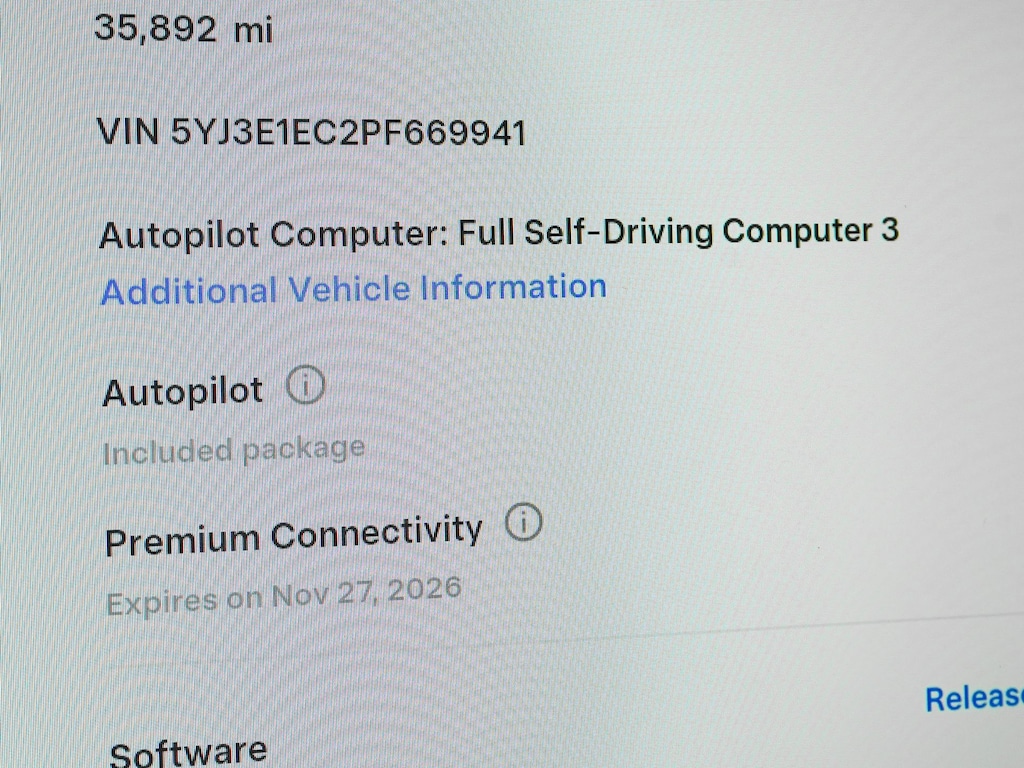The height and width of the screenshot is (768, 1024).
Task: Select the Software section heading
Action: (188, 752)
